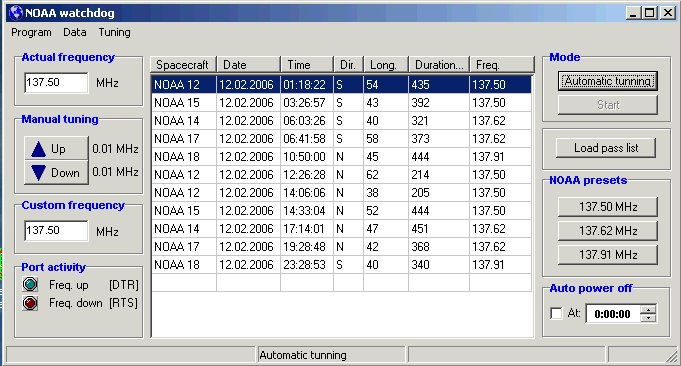This screenshot has height=366, width=681.
Task: Click the Custom frequency input field
Action: 56,231
